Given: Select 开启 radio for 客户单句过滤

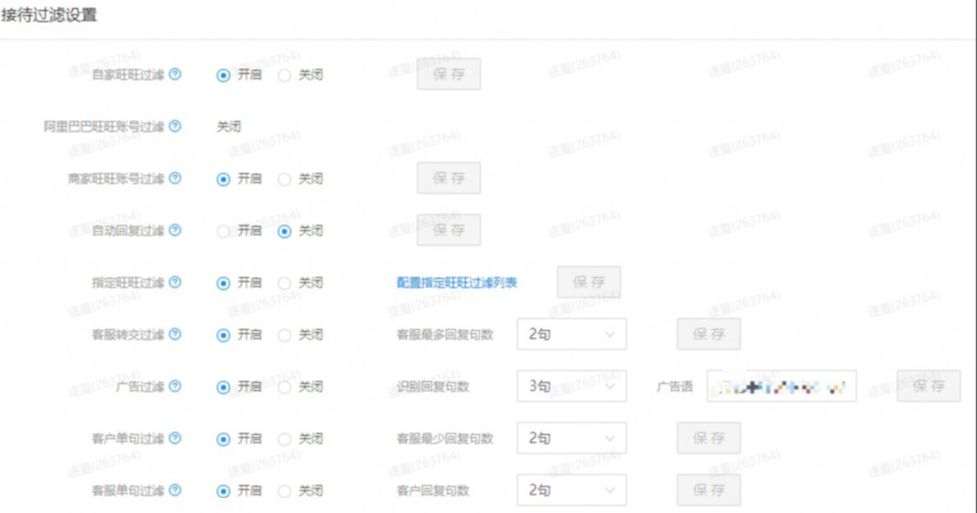Looking at the screenshot, I should pyautogui.click(x=223, y=439).
